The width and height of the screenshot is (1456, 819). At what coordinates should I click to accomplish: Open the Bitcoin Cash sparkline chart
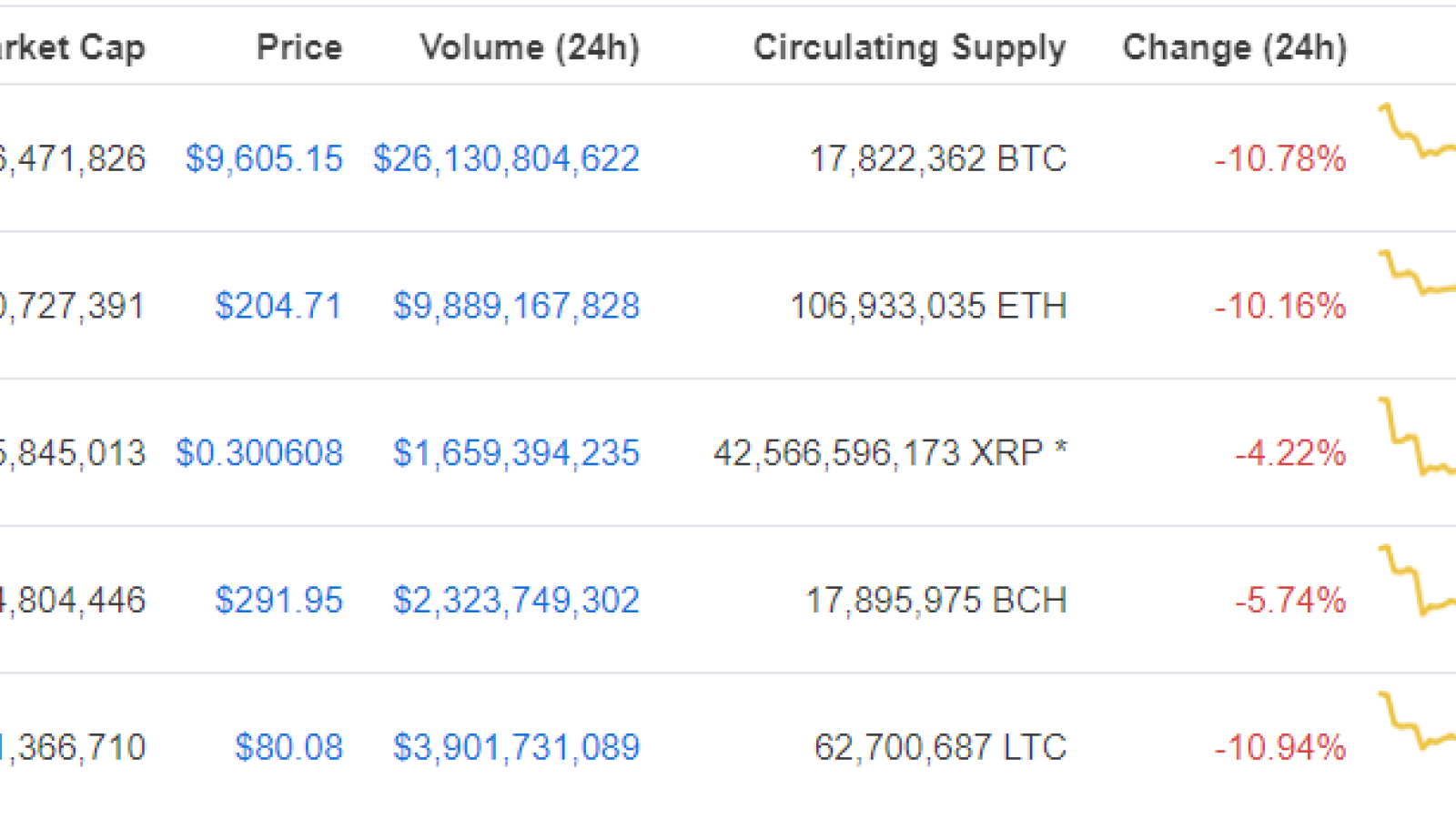(x=1418, y=580)
